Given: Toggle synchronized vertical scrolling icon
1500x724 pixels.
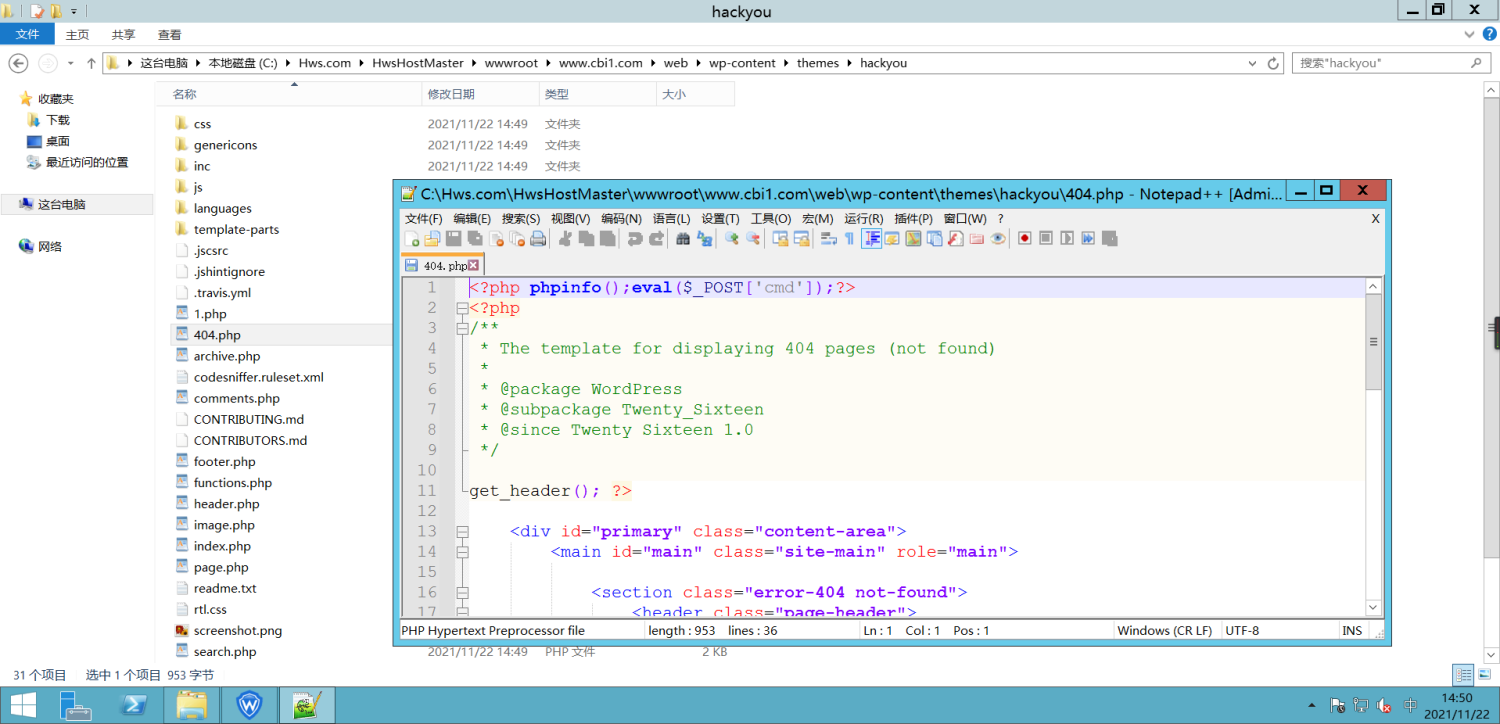Looking at the screenshot, I should click(x=780, y=238).
